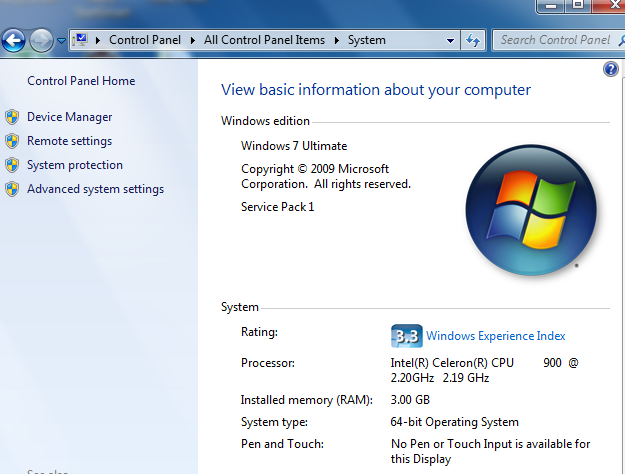Click the System breadcrumb in address bar
This screenshot has height=474, width=625.
(366, 40)
